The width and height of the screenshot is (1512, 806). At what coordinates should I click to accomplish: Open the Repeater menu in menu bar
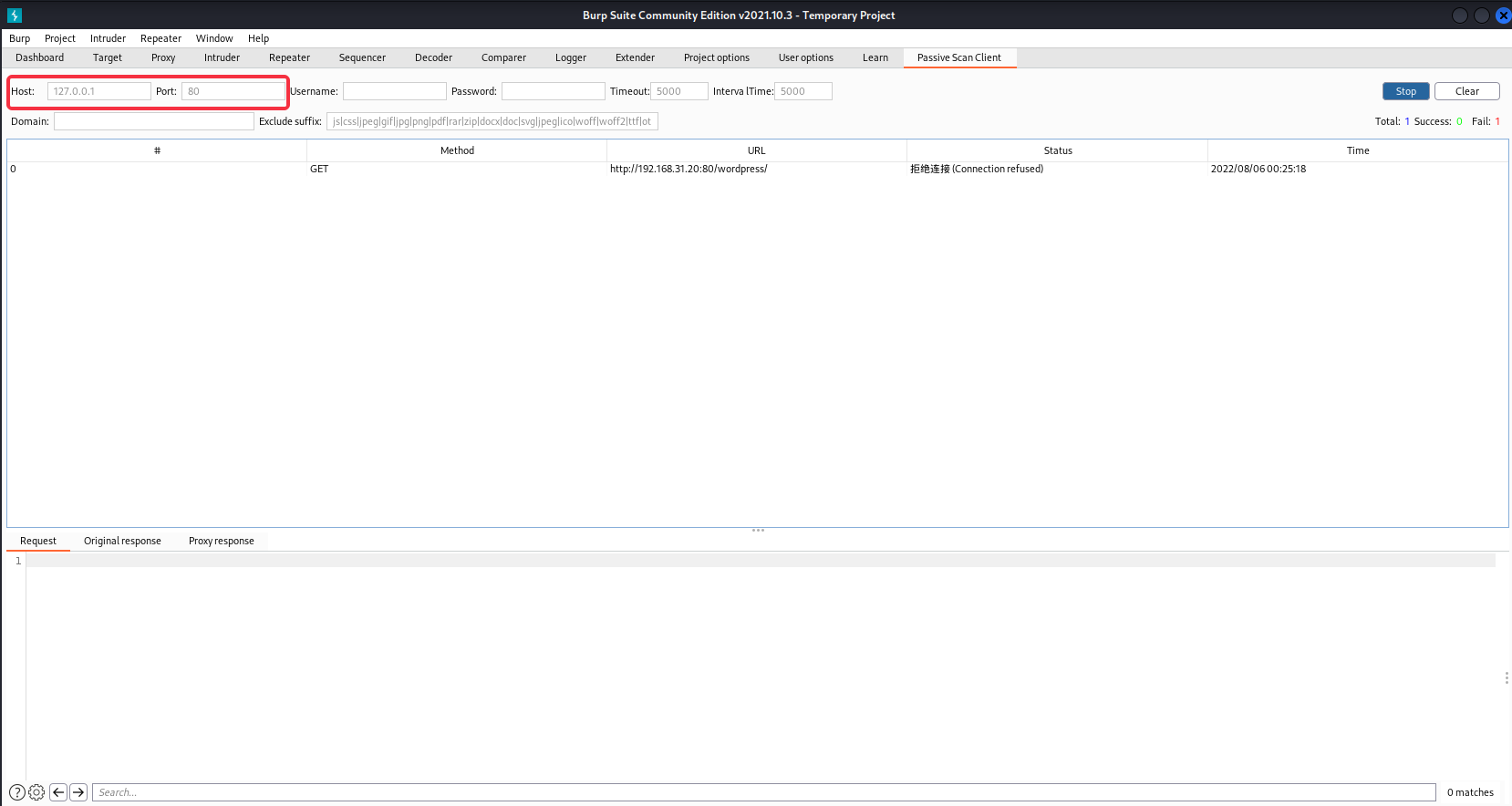[x=161, y=38]
